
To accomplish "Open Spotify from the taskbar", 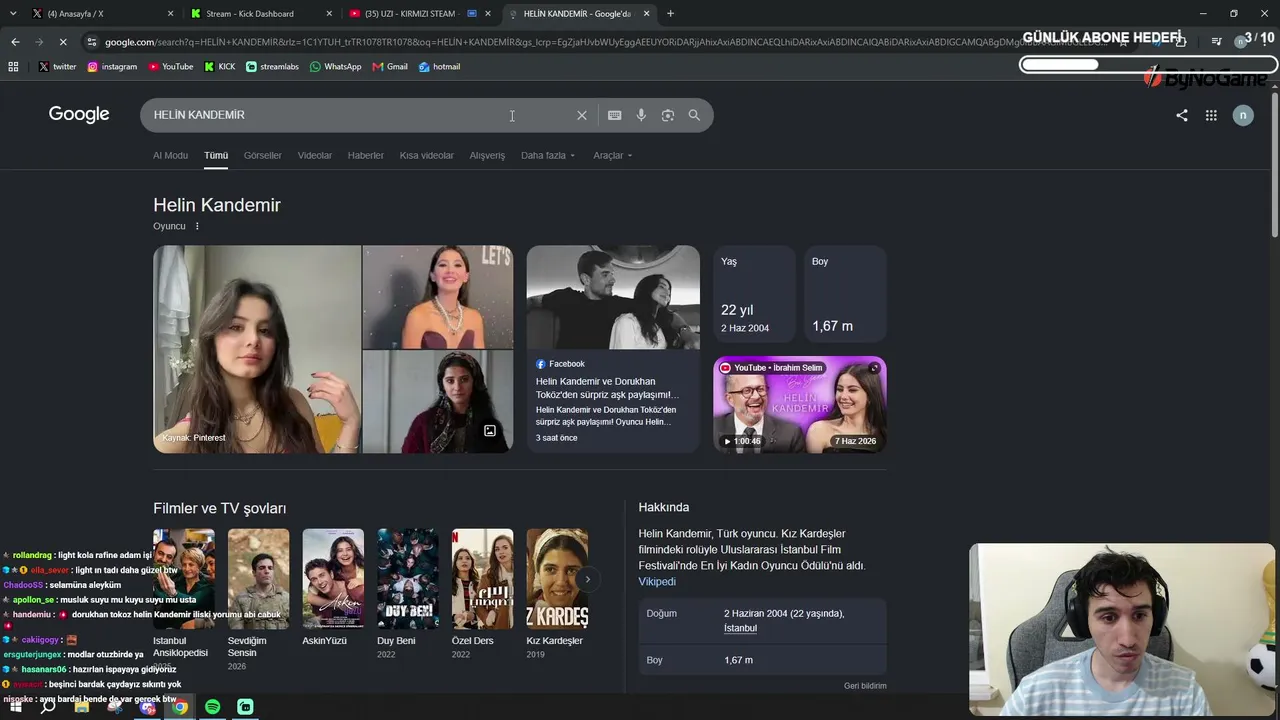I will 213,707.
